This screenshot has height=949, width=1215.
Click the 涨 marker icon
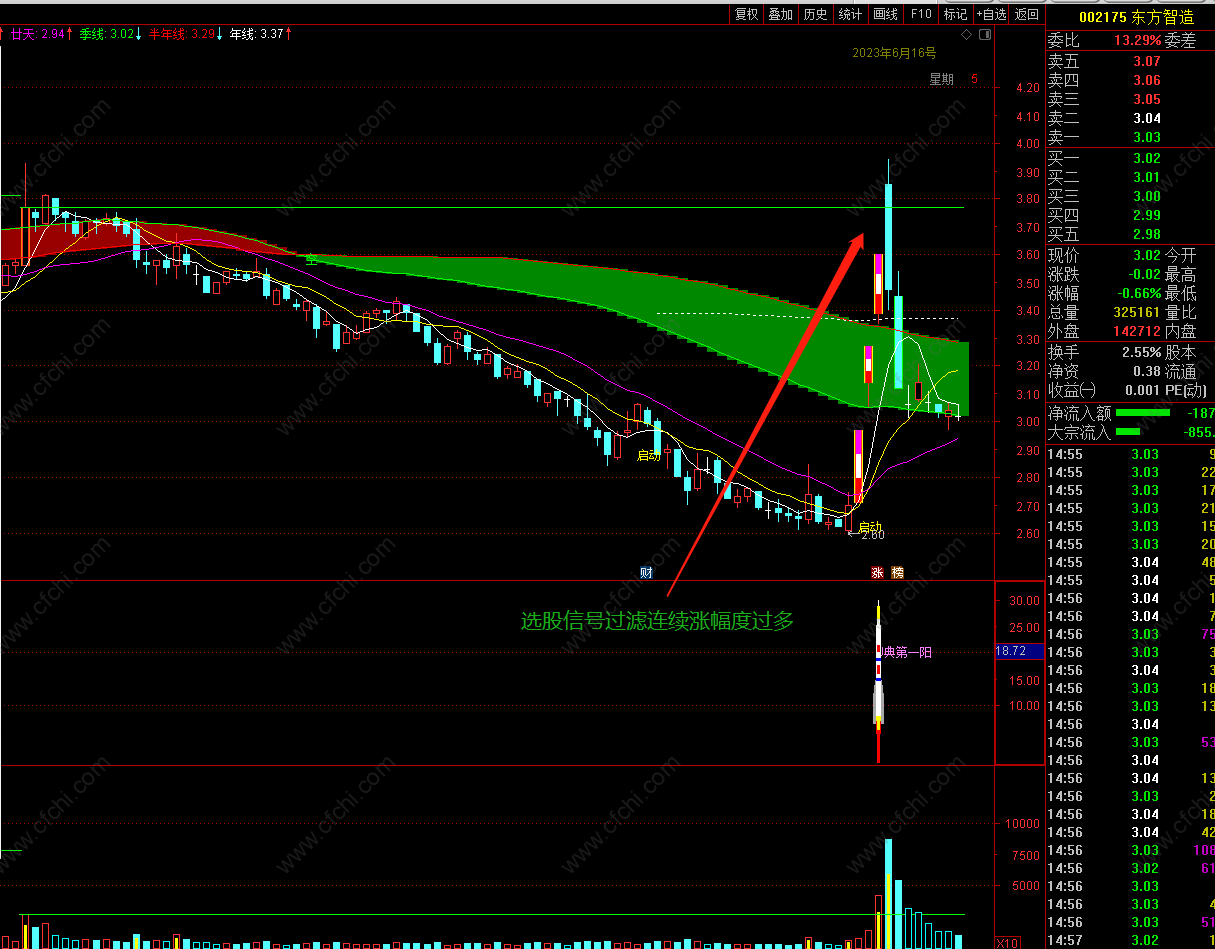coord(877,573)
